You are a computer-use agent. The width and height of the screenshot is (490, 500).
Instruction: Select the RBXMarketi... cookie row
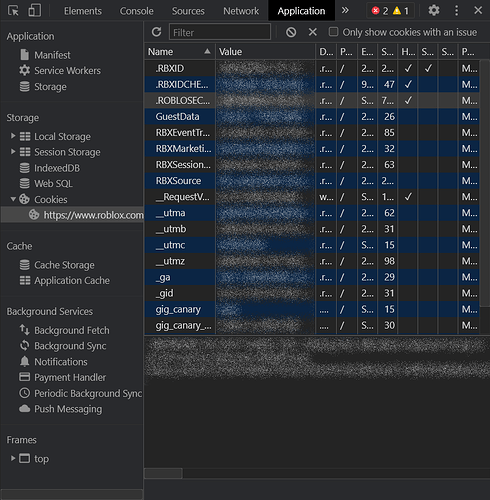pos(312,149)
